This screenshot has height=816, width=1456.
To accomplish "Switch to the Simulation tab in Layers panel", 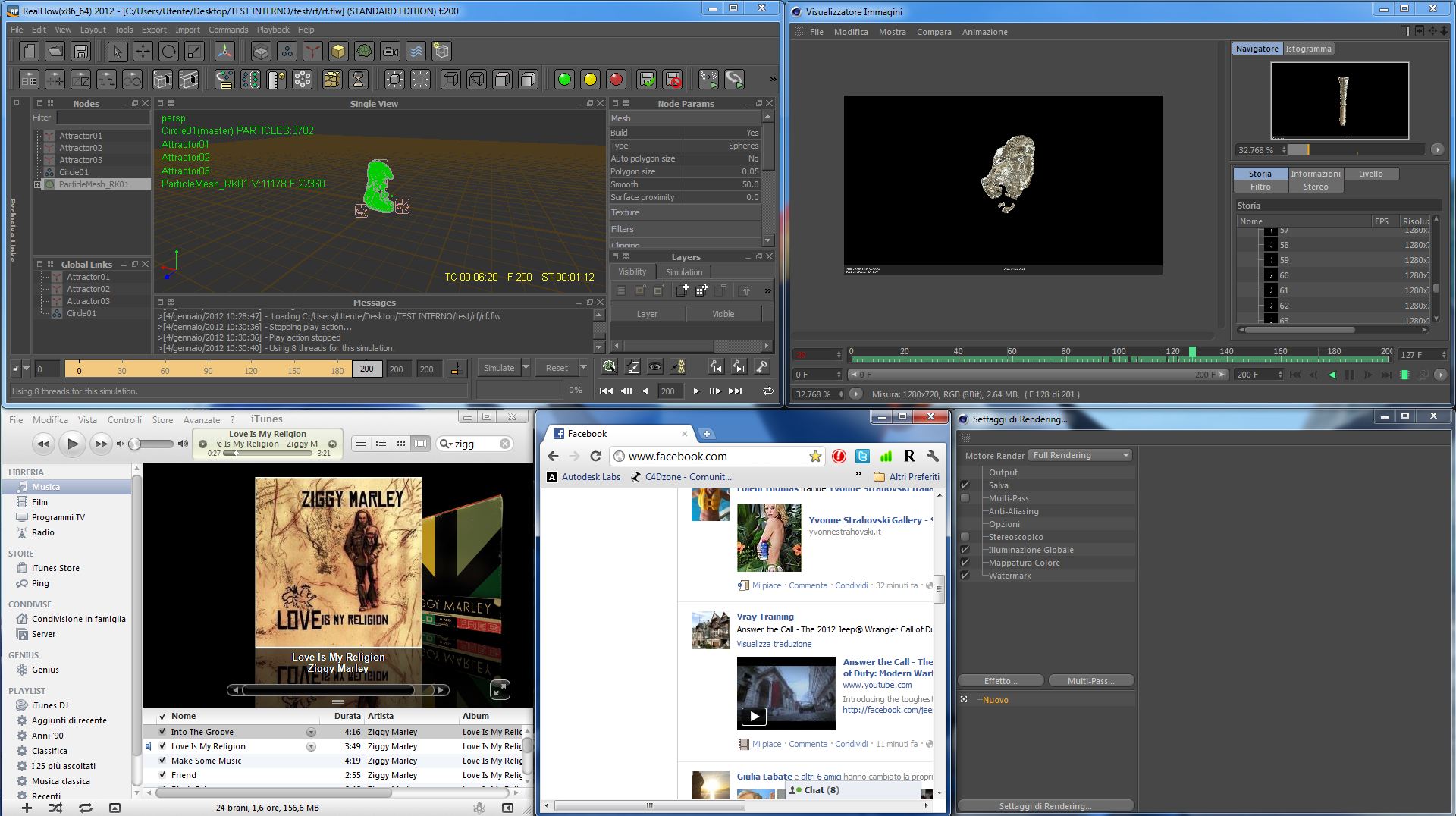I will point(684,272).
